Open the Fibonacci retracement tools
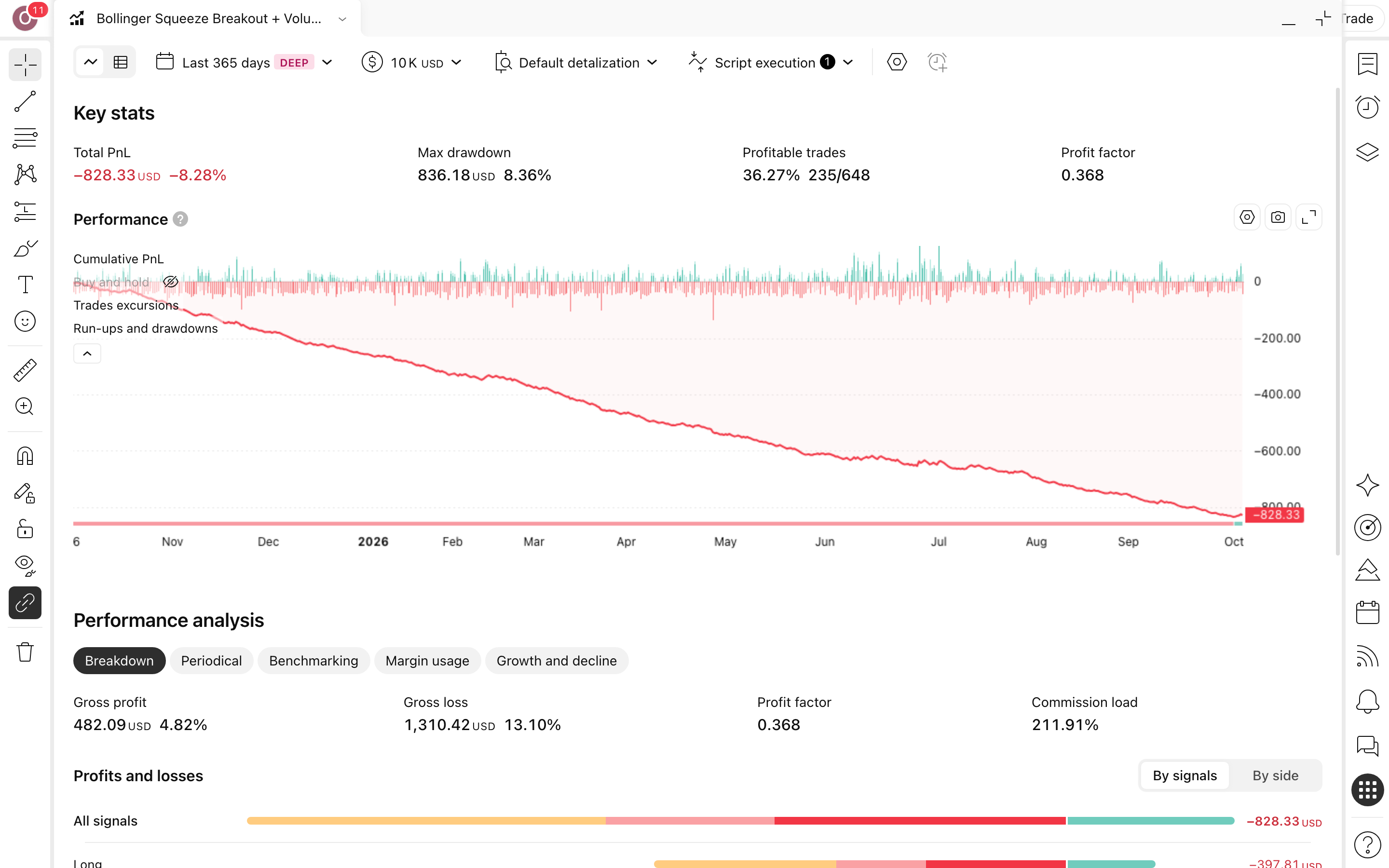Screen dimensions: 1389x868 pos(25,138)
